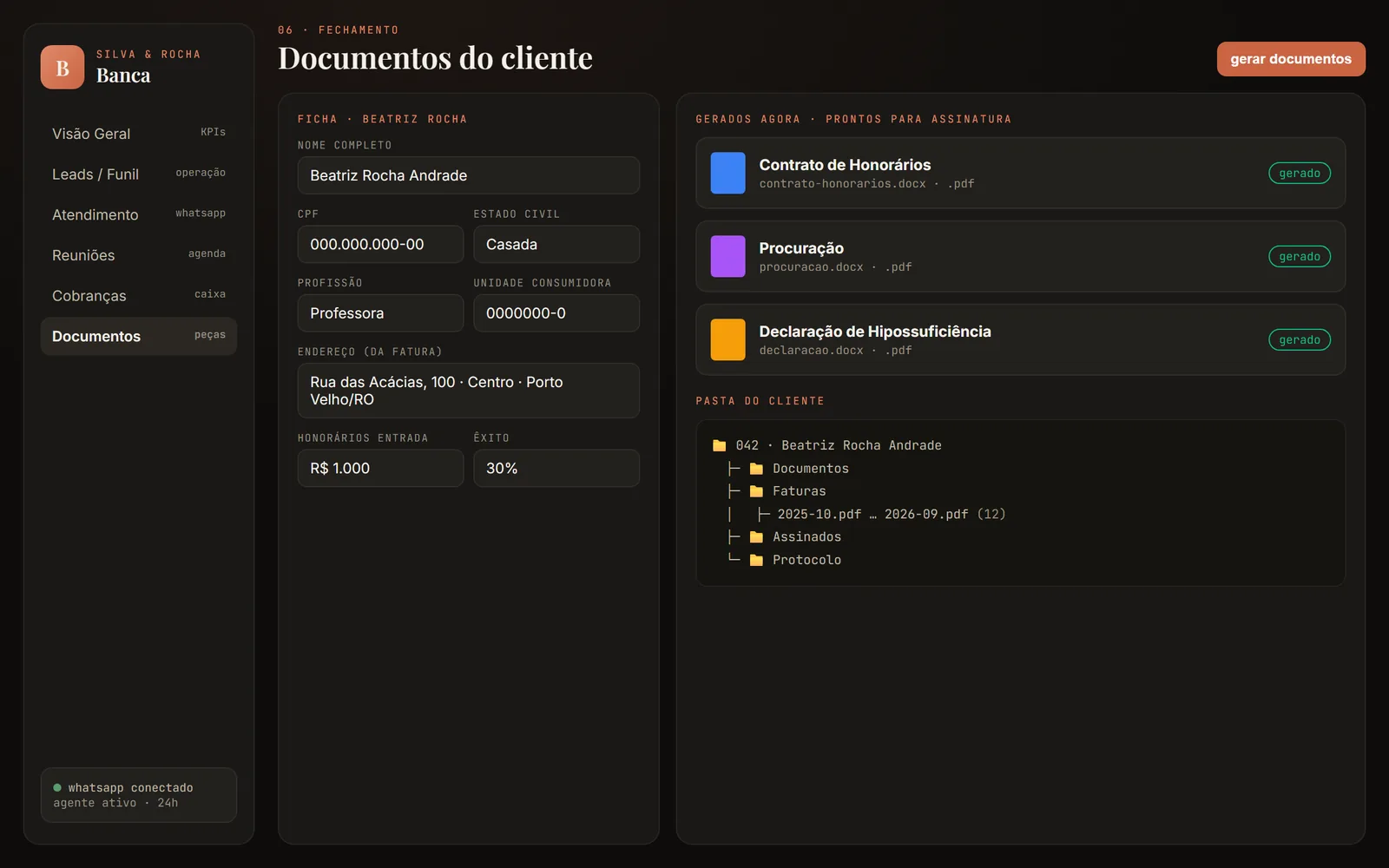Click the Protocolo folder icon

point(756,560)
